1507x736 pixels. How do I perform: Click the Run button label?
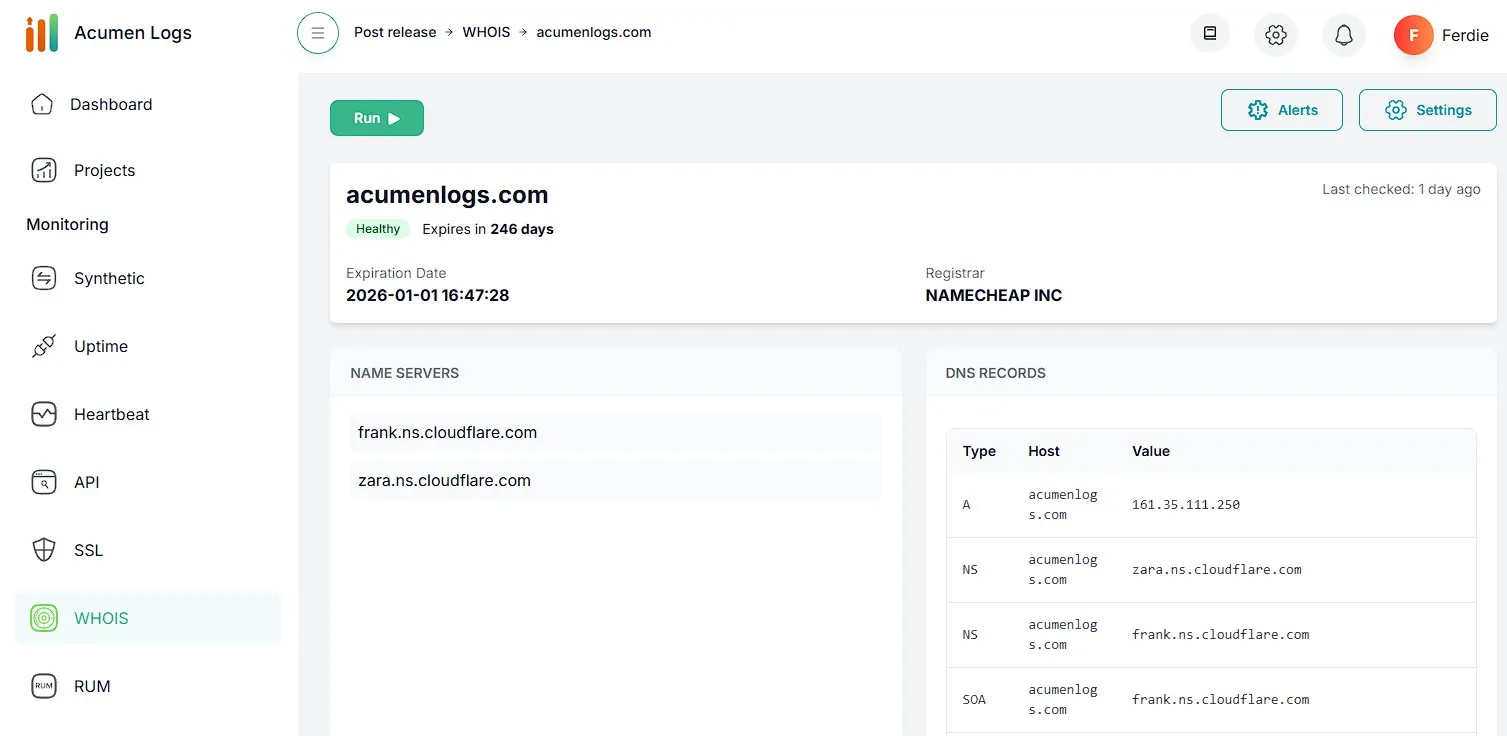[x=367, y=118]
